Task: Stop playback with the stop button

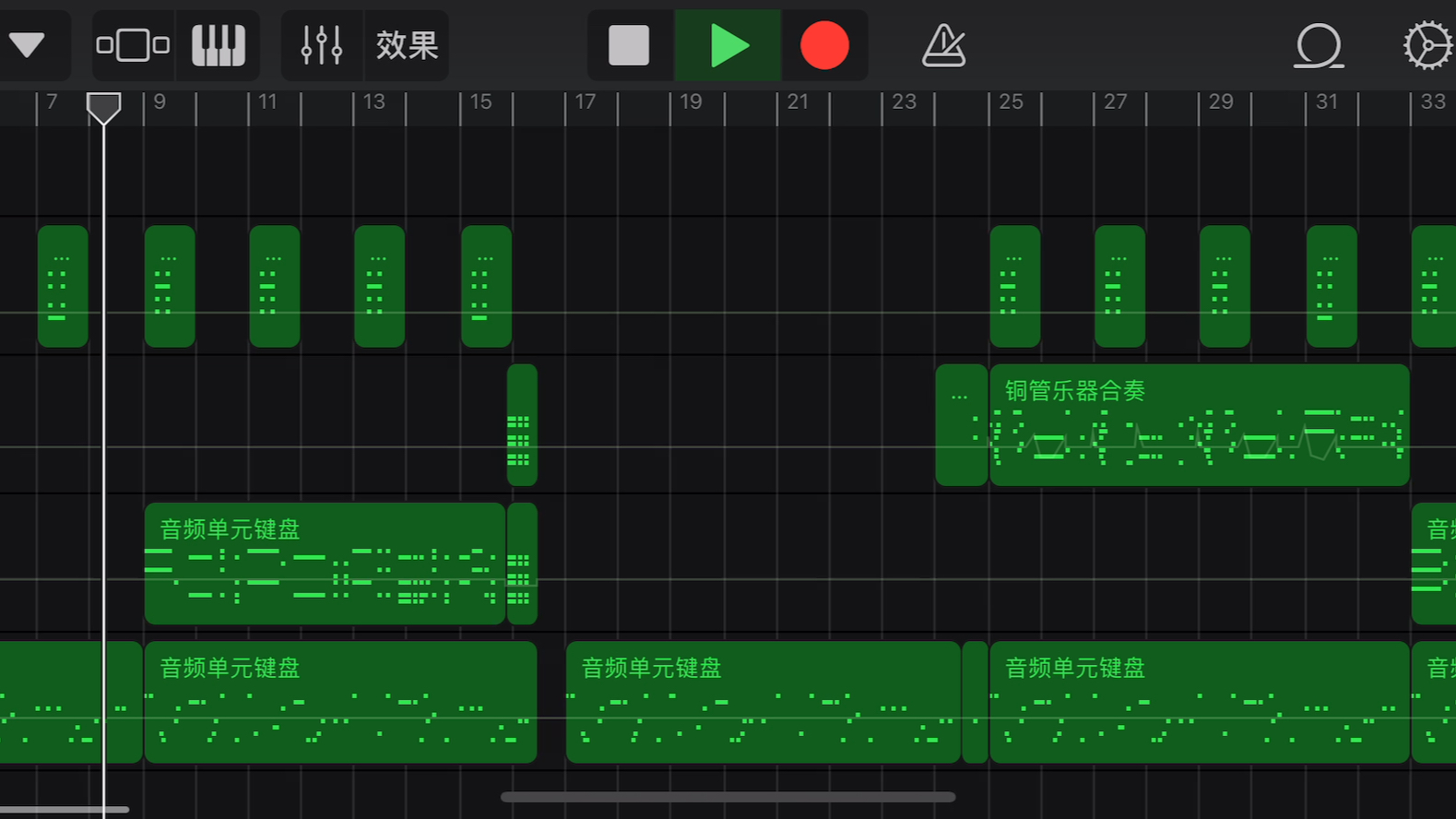Action: pos(629,45)
